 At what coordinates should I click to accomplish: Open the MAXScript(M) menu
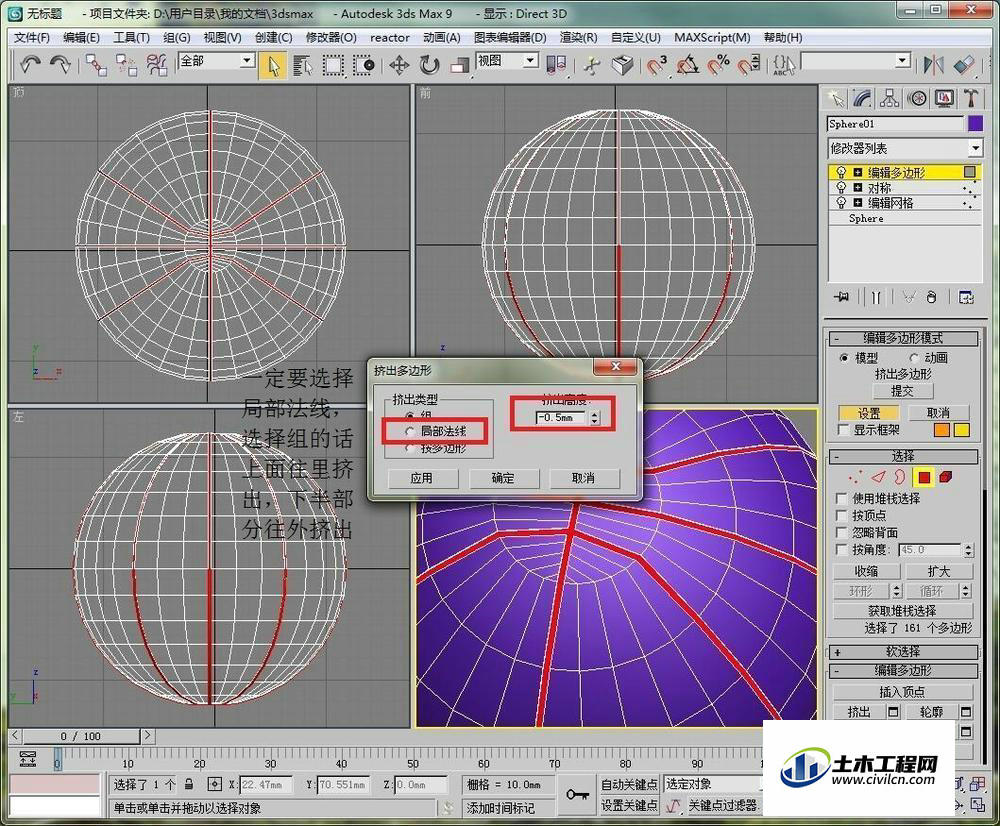click(712, 38)
